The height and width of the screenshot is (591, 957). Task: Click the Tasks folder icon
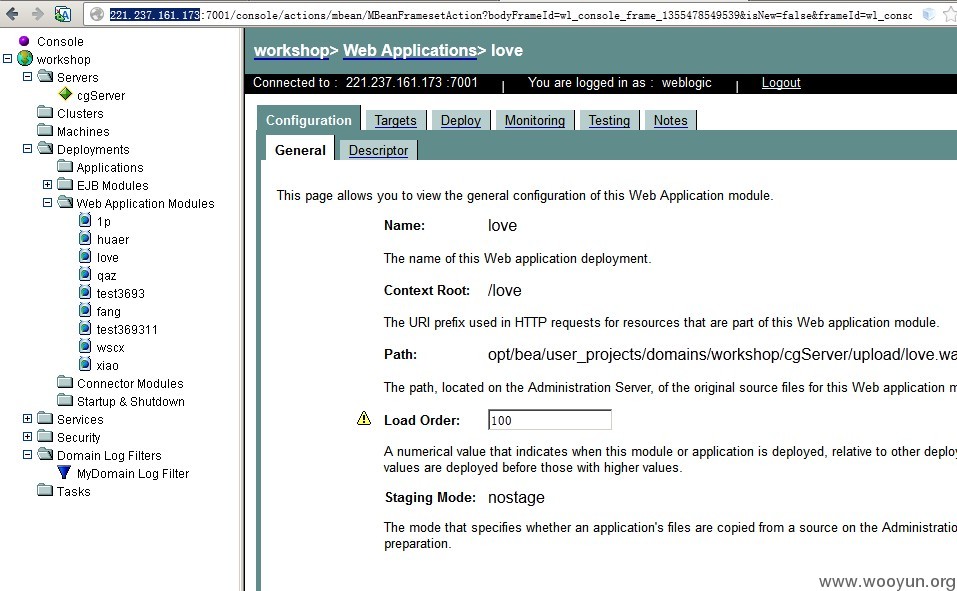[45, 490]
